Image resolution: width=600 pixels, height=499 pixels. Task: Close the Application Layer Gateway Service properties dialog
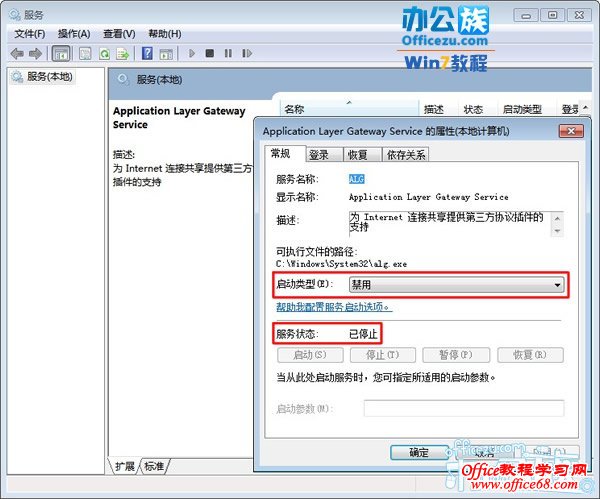[571, 131]
